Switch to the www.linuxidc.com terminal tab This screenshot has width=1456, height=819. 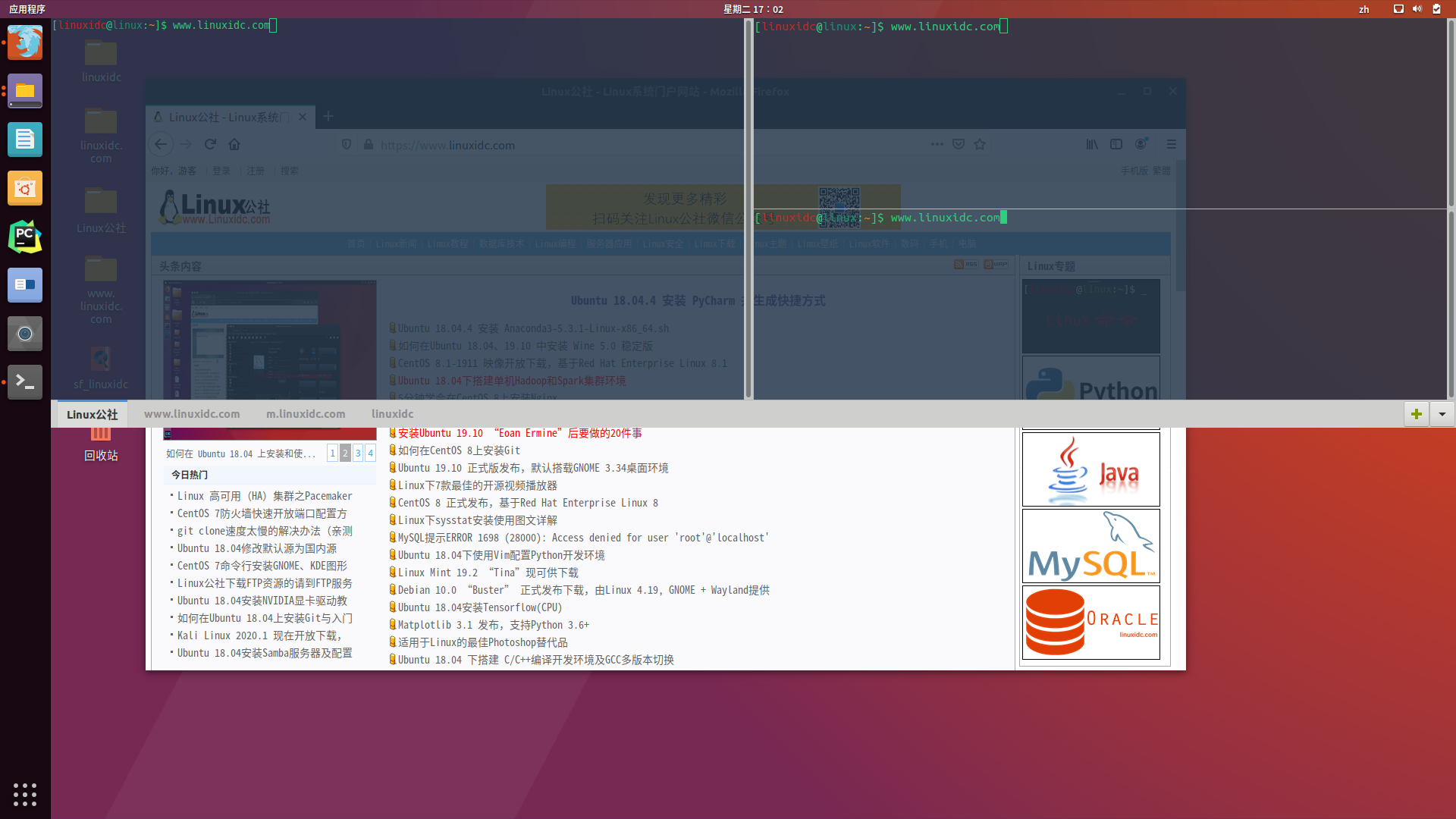[x=192, y=414]
